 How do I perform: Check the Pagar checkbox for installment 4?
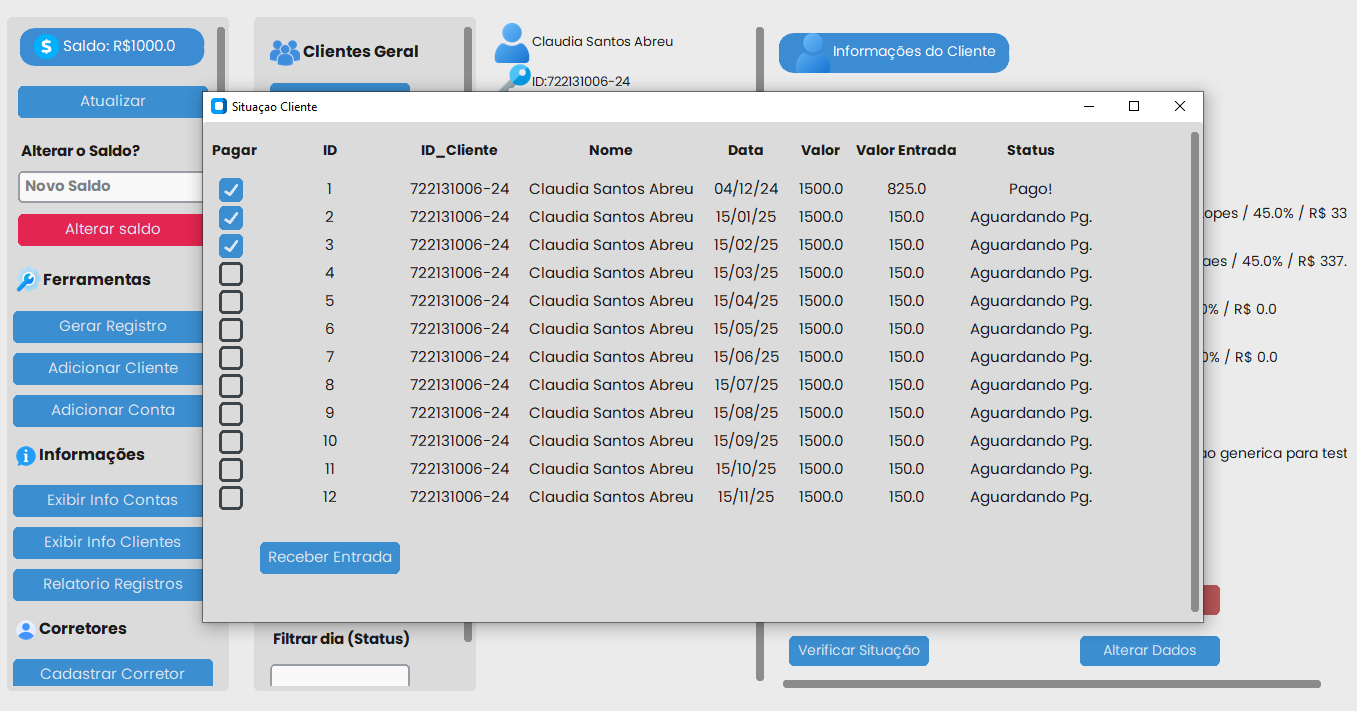coord(231,274)
